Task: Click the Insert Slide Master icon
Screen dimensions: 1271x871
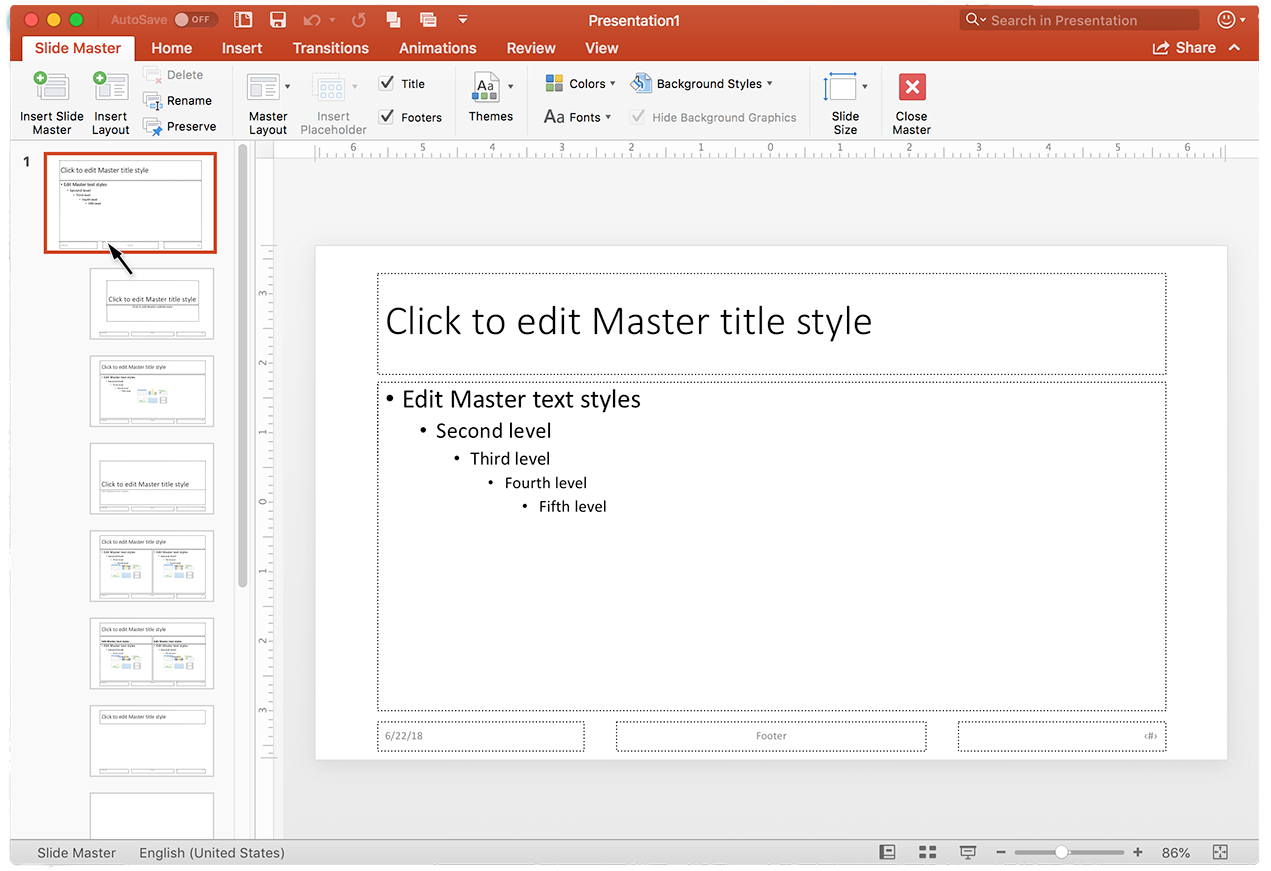Action: click(x=51, y=87)
